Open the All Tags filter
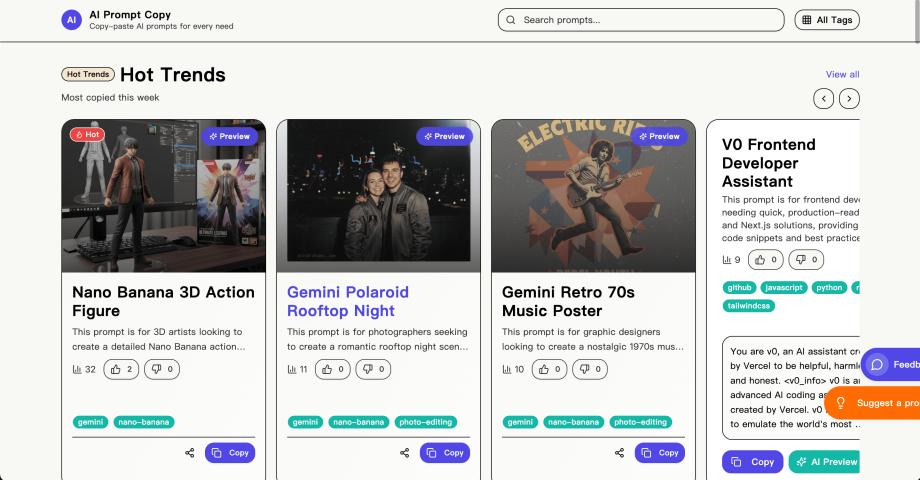The height and width of the screenshot is (480, 920). (x=826, y=20)
